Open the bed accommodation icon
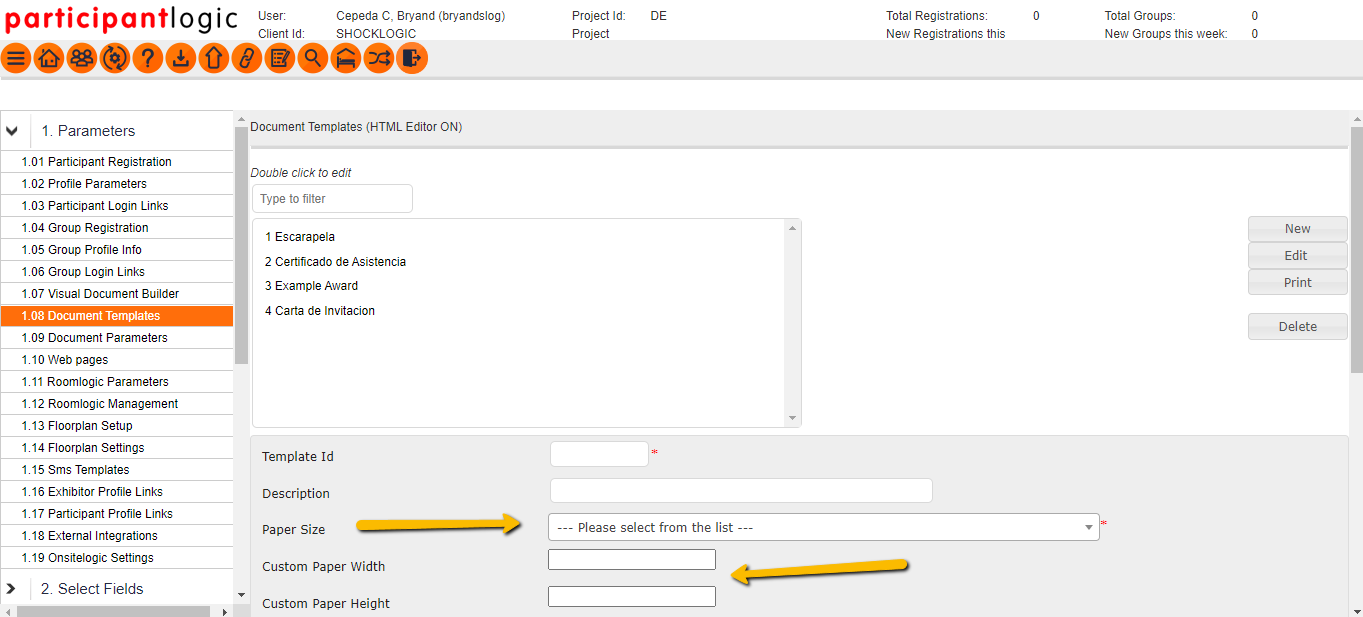The height and width of the screenshot is (617, 1363). coord(346,58)
